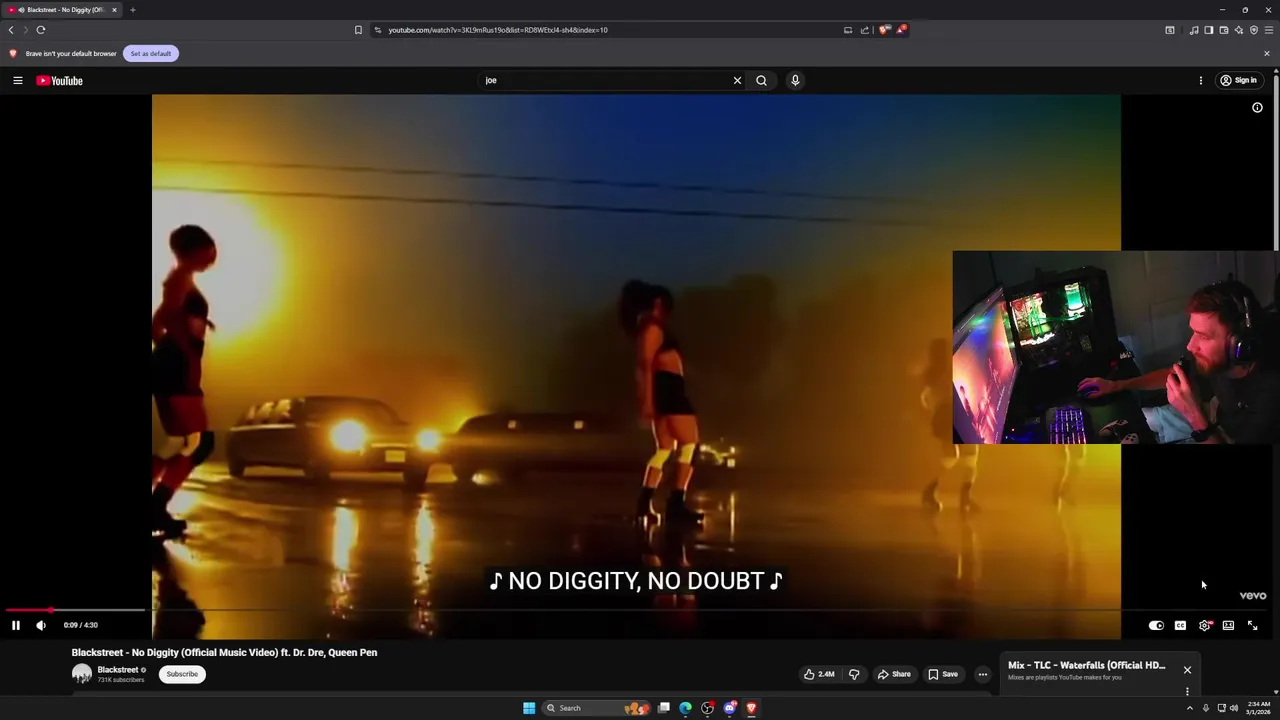This screenshot has width=1280, height=720.
Task: Click the webcam overlay thumbnail
Action: [x=1116, y=347]
